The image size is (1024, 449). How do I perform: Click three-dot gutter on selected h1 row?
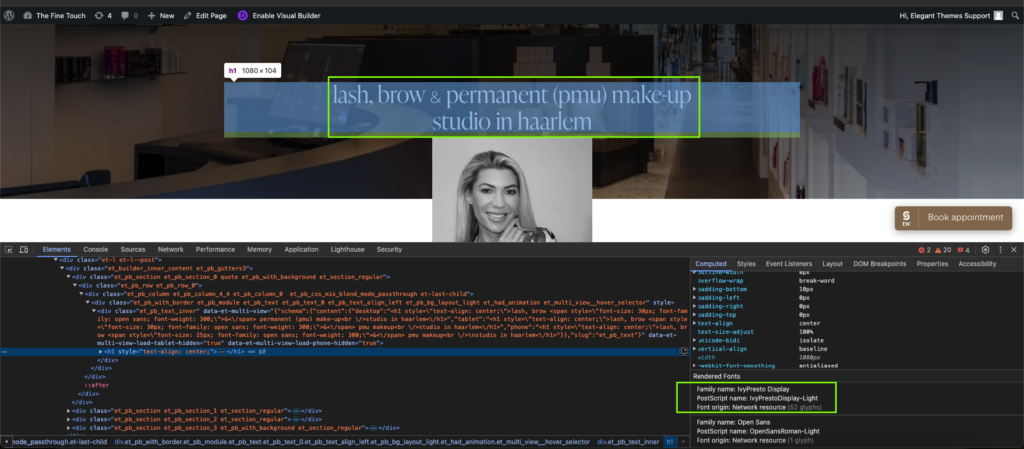click(5, 352)
